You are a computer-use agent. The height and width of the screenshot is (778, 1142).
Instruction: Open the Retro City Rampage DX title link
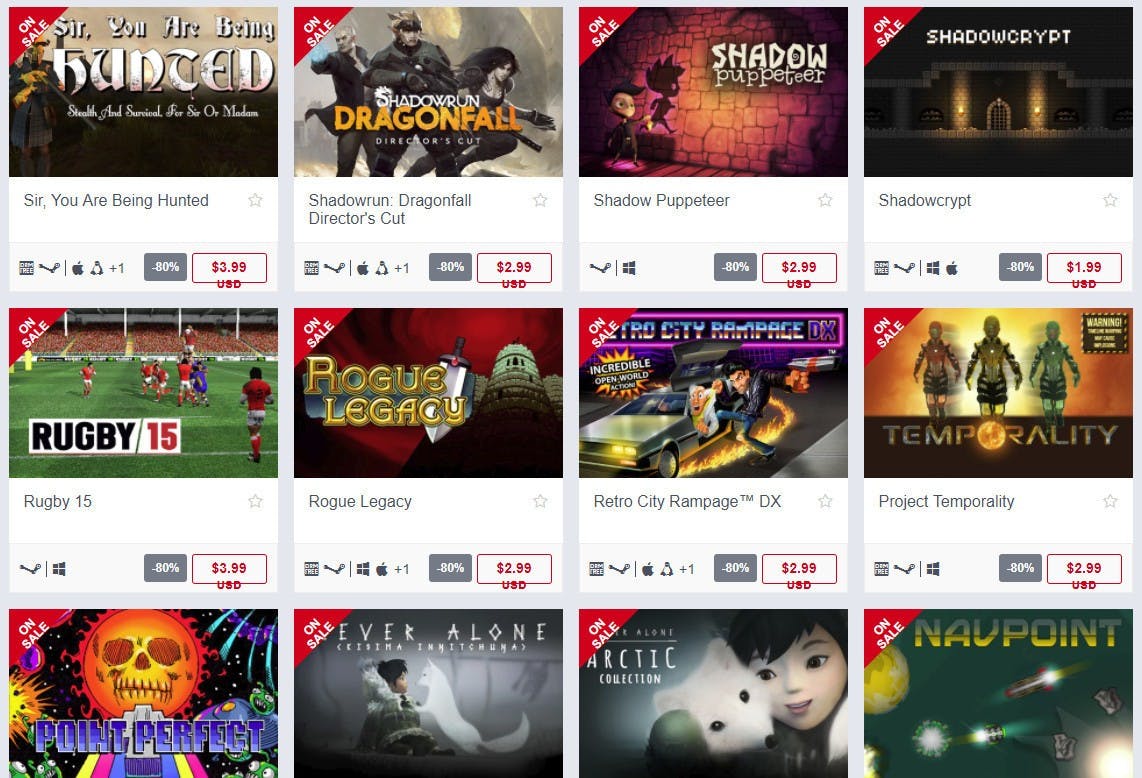(687, 501)
